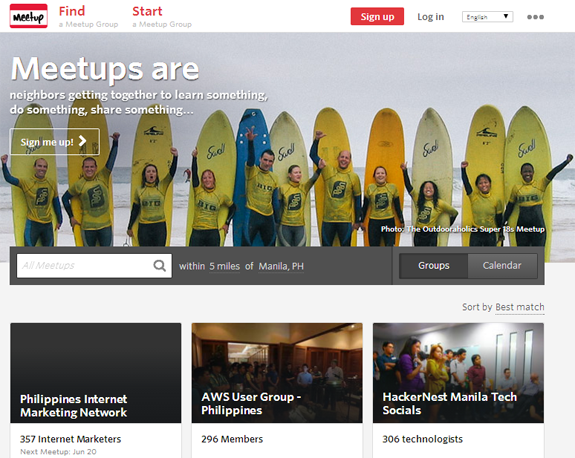Viewport: 575px width, 458px height.
Task: Switch to the Groups tab
Action: 433,265
